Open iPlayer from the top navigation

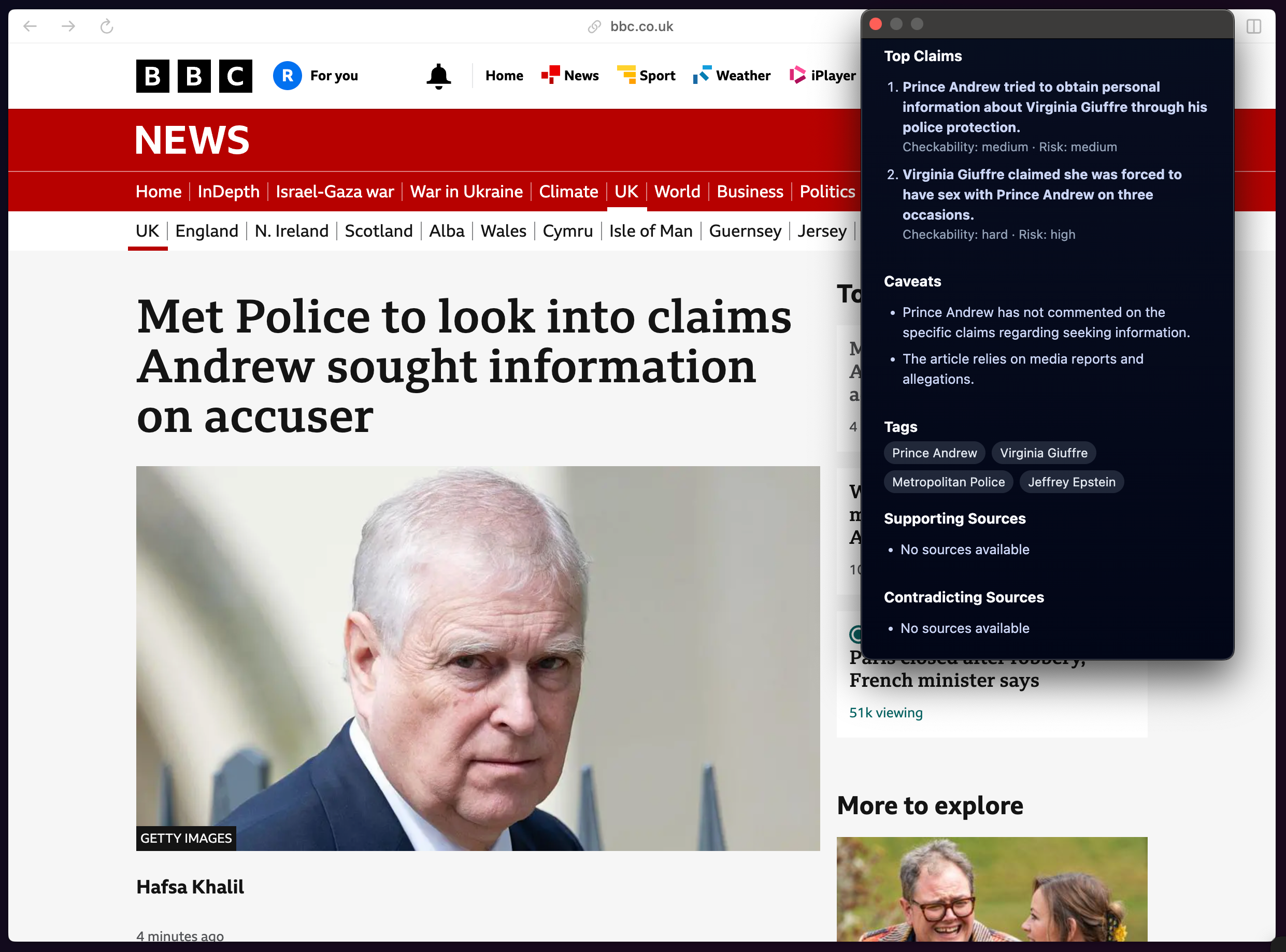pyautogui.click(x=823, y=76)
